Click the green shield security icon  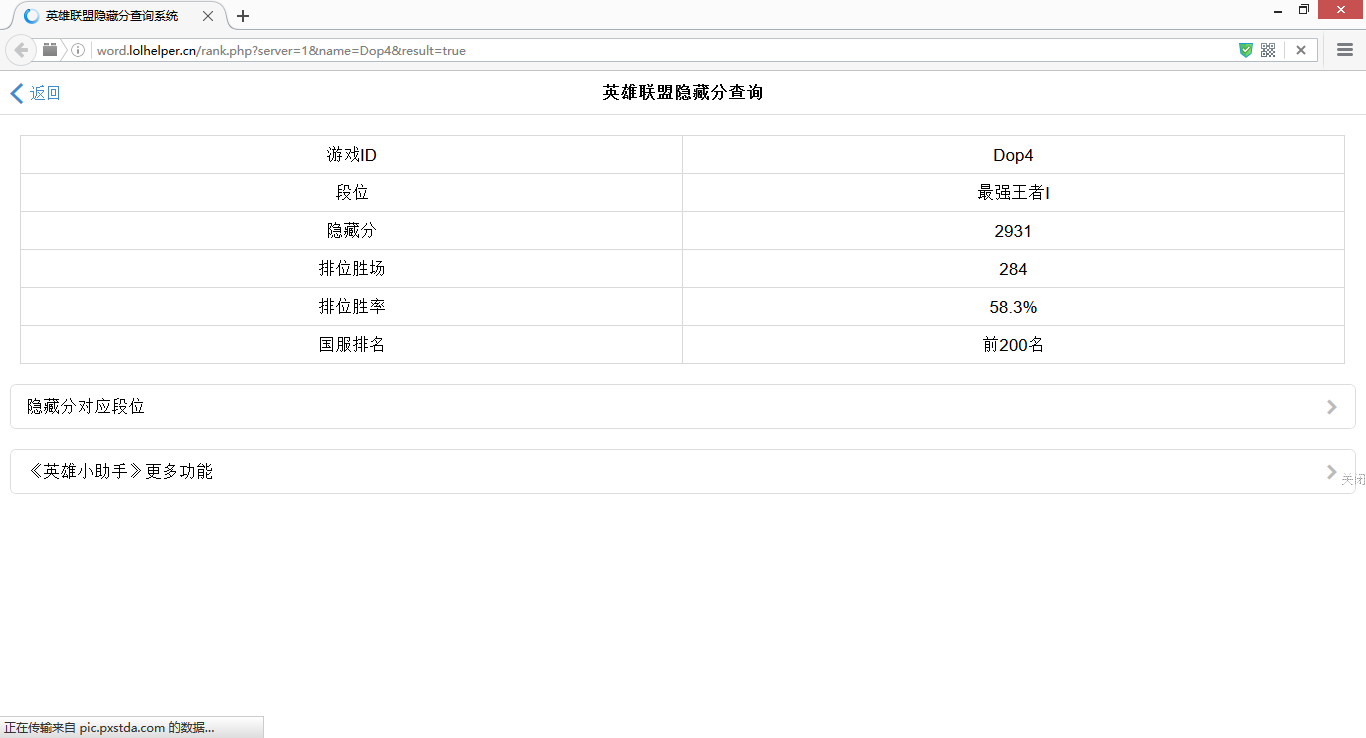(x=1246, y=50)
